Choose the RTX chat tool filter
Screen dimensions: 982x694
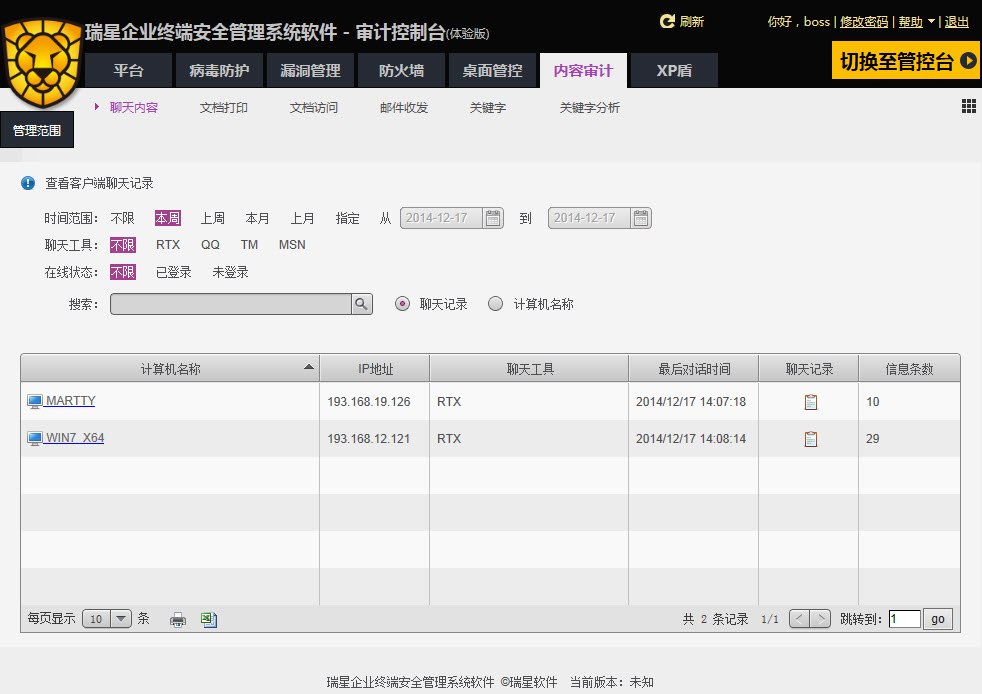[168, 245]
